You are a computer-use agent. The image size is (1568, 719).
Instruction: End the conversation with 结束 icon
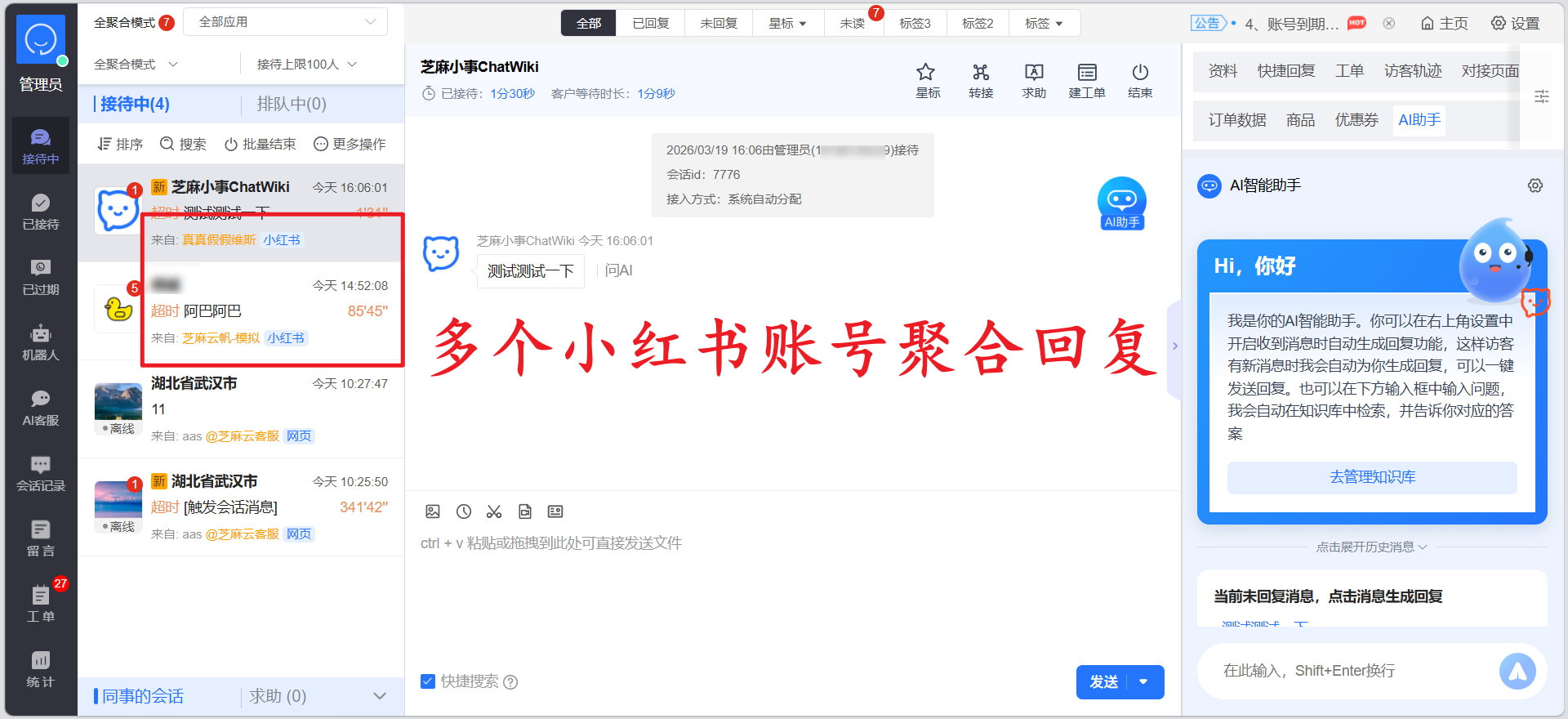click(1140, 80)
